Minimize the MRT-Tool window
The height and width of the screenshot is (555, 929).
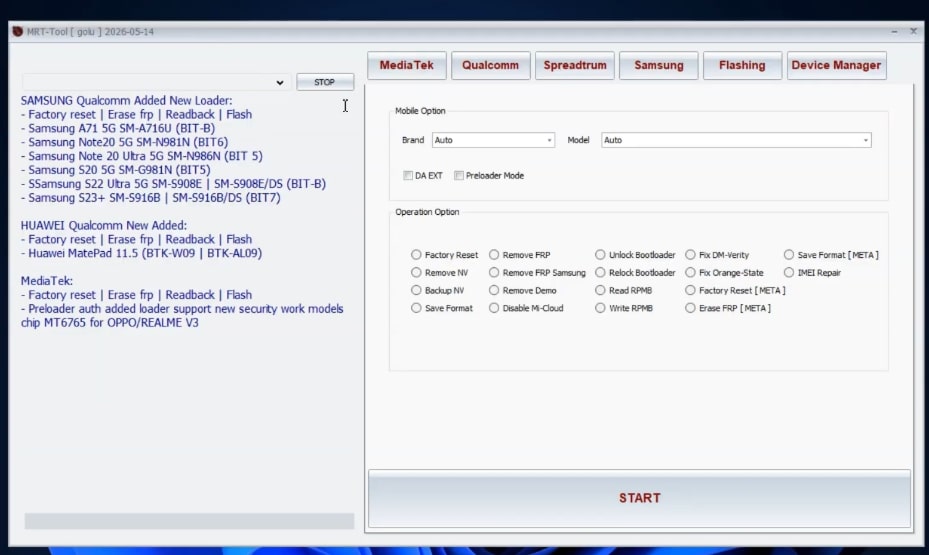[x=894, y=31]
